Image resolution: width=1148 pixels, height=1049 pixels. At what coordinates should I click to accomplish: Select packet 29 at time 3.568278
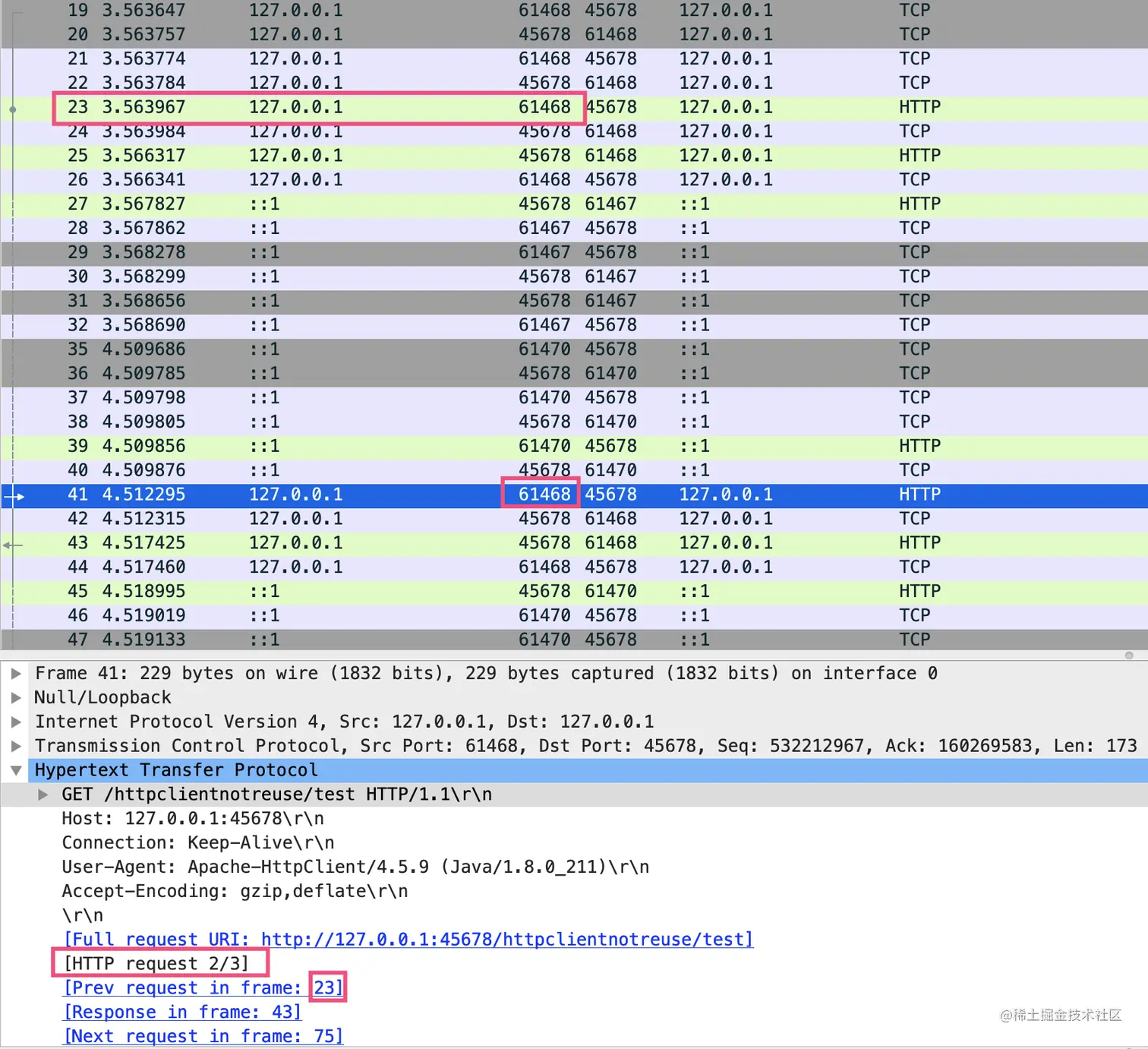[x=574, y=253]
